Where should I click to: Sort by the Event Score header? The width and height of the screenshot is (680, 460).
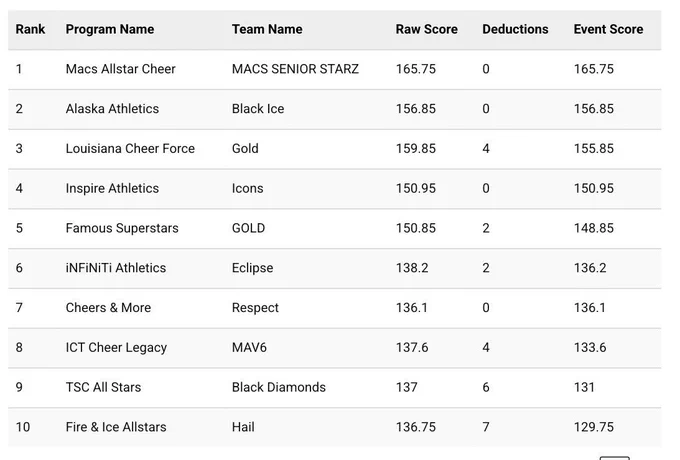pyautogui.click(x=608, y=29)
